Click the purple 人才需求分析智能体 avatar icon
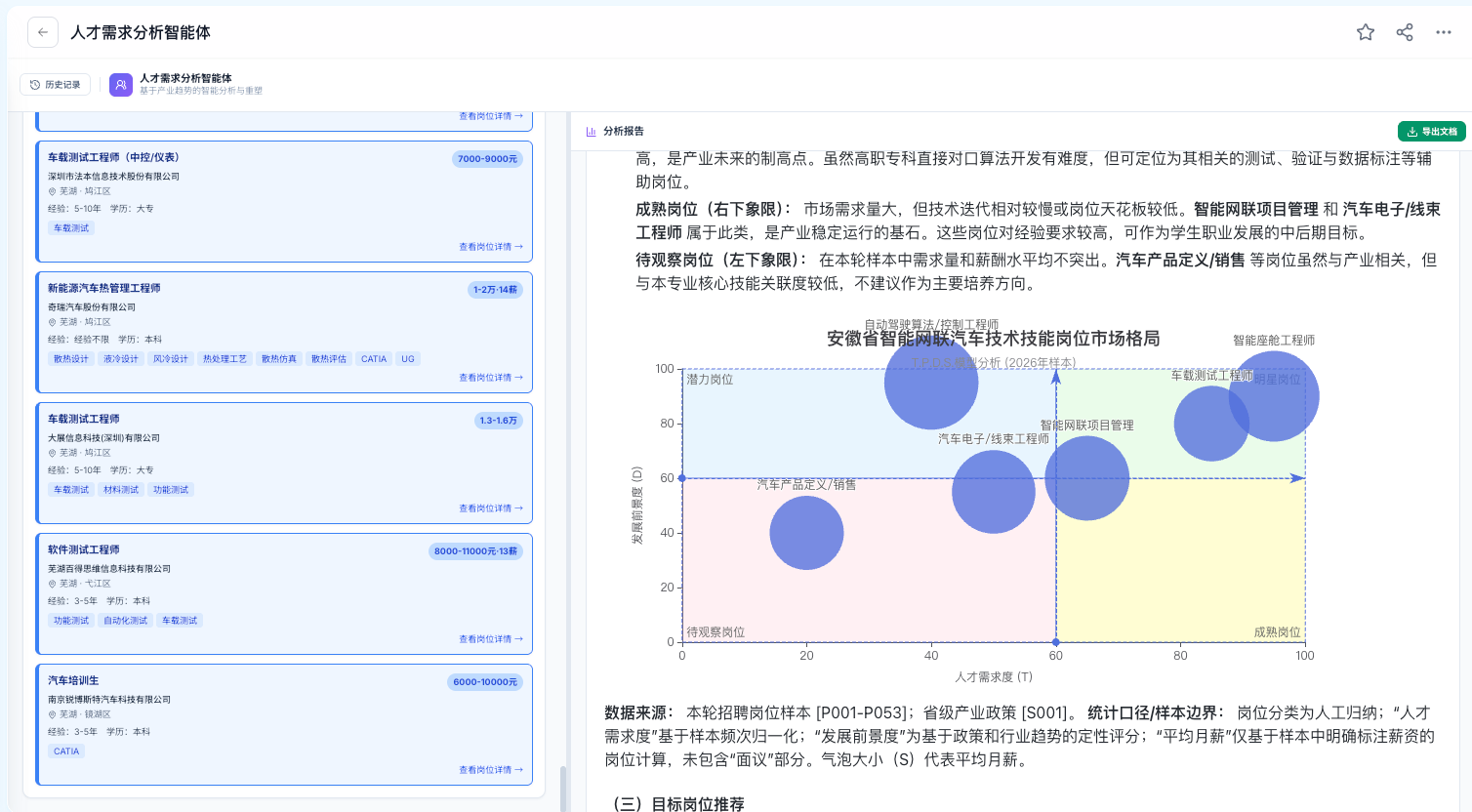 pos(121,85)
